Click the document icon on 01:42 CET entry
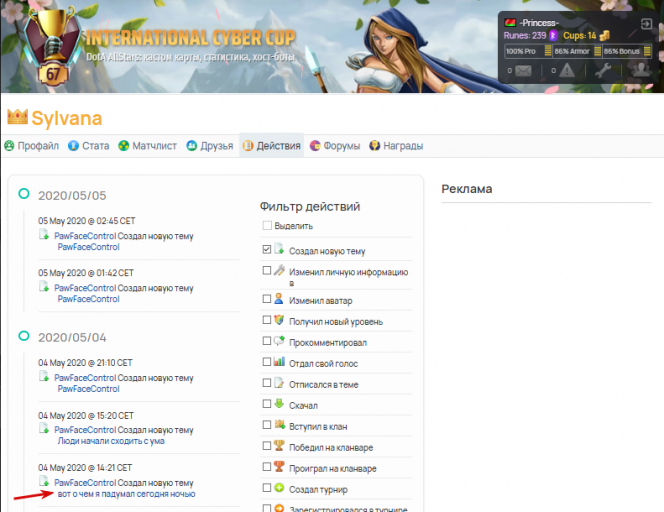664x512 pixels. tap(44, 286)
